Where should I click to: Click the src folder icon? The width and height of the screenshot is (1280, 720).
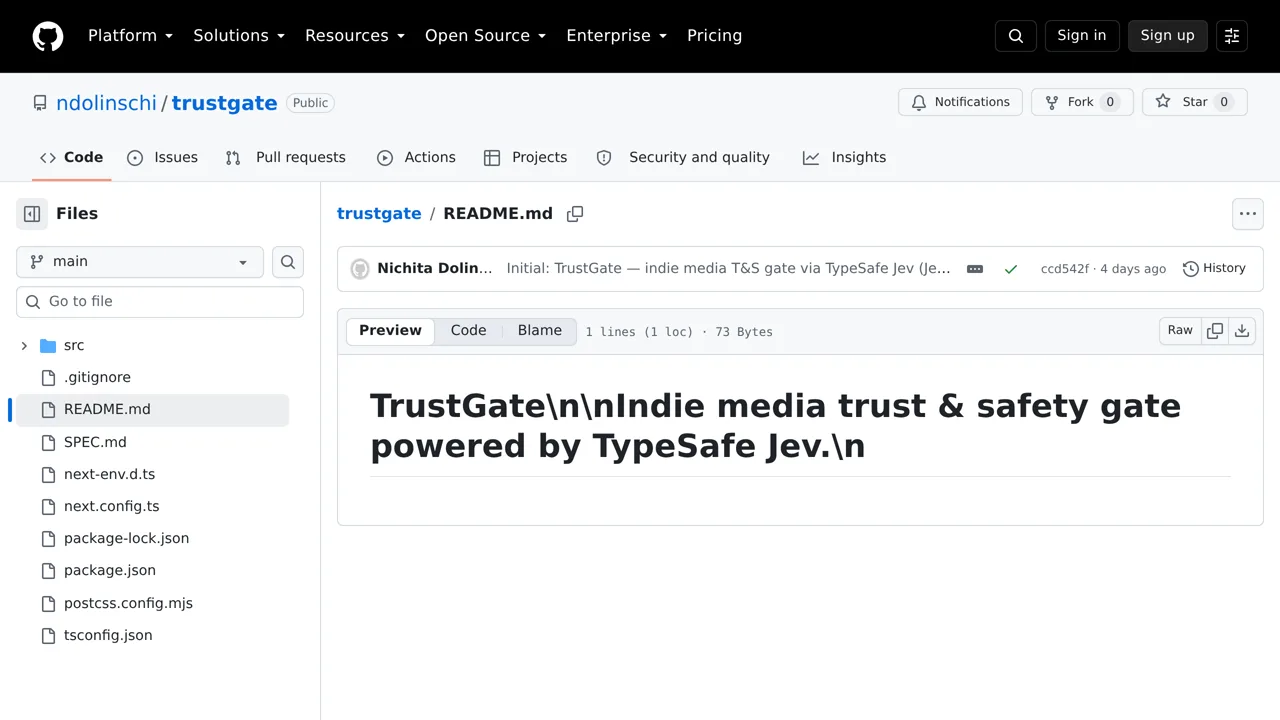click(x=48, y=346)
